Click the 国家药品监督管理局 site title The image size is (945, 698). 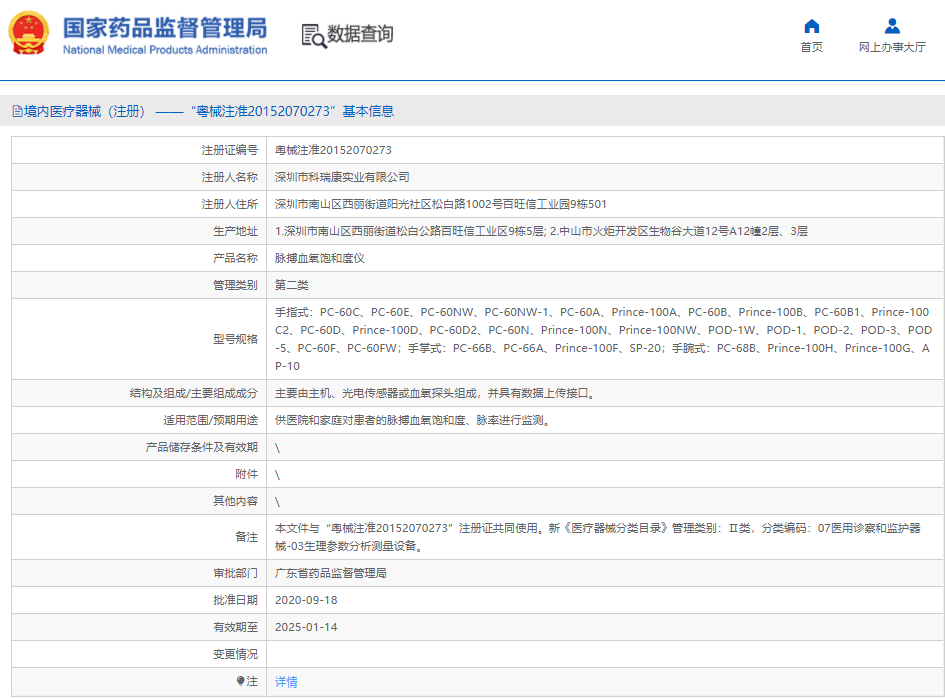pos(165,26)
